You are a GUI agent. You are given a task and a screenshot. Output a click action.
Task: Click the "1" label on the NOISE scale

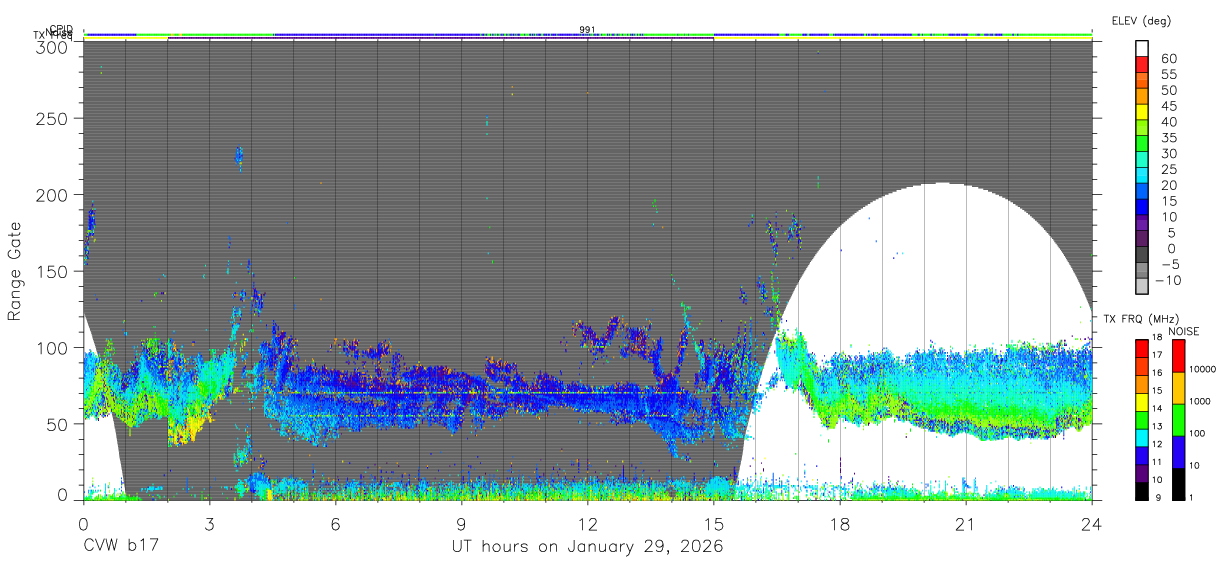click(1191, 497)
